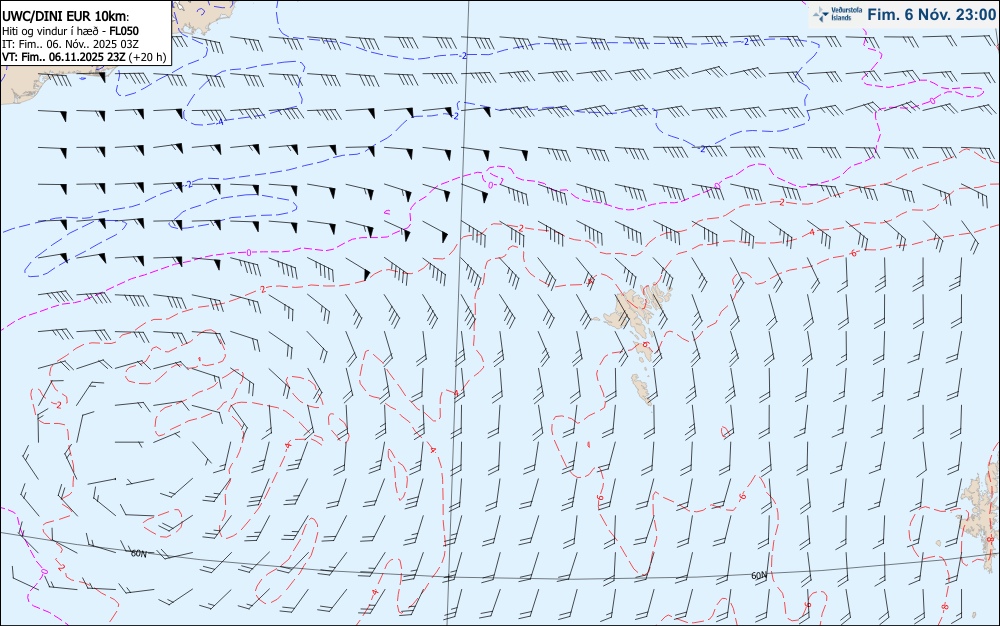Click the 'VT: Fim.. 06.11.2025 23Z (+20 h)' line

pyautogui.click(x=84, y=57)
